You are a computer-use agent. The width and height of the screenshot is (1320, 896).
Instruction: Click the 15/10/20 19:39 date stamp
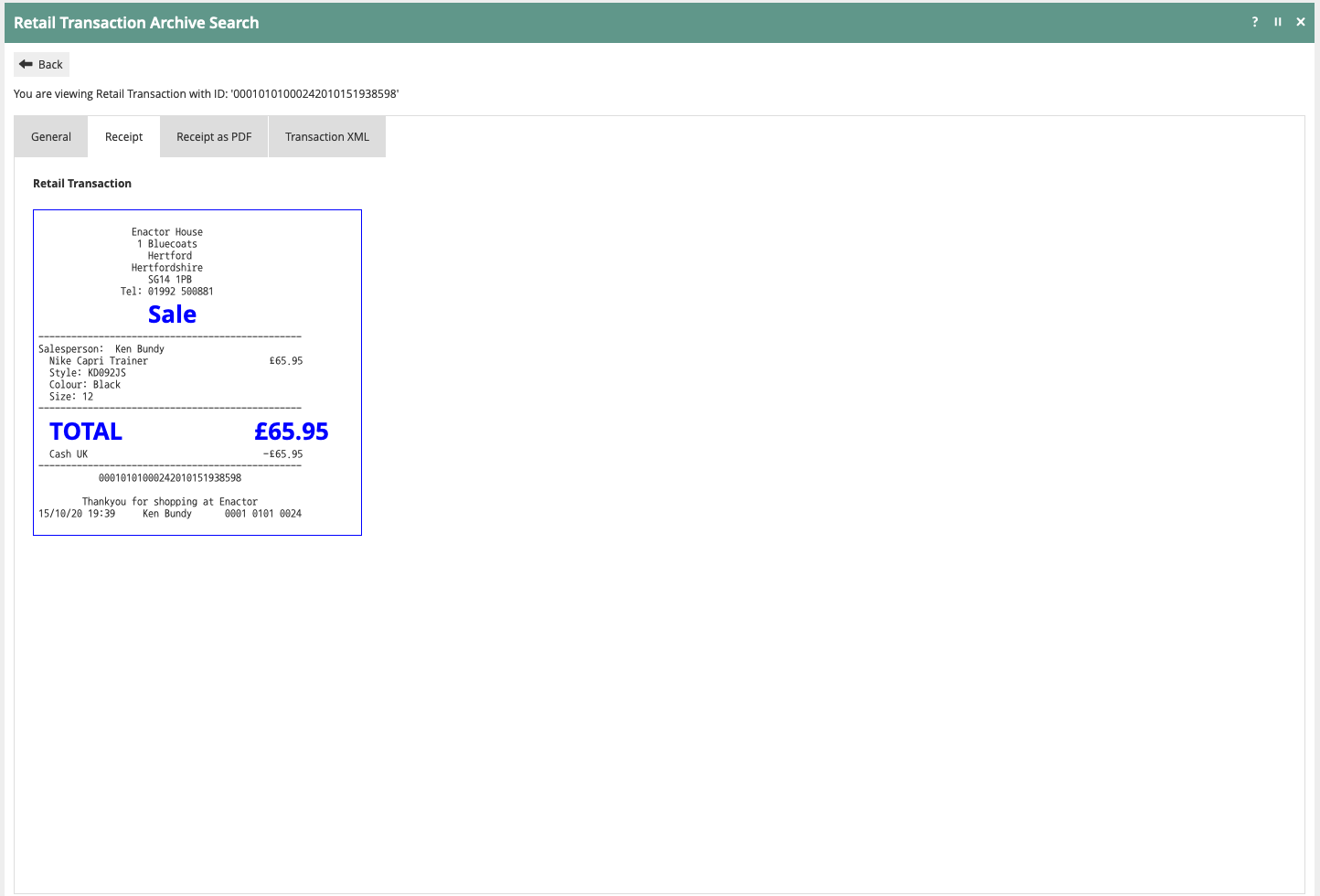(77, 514)
